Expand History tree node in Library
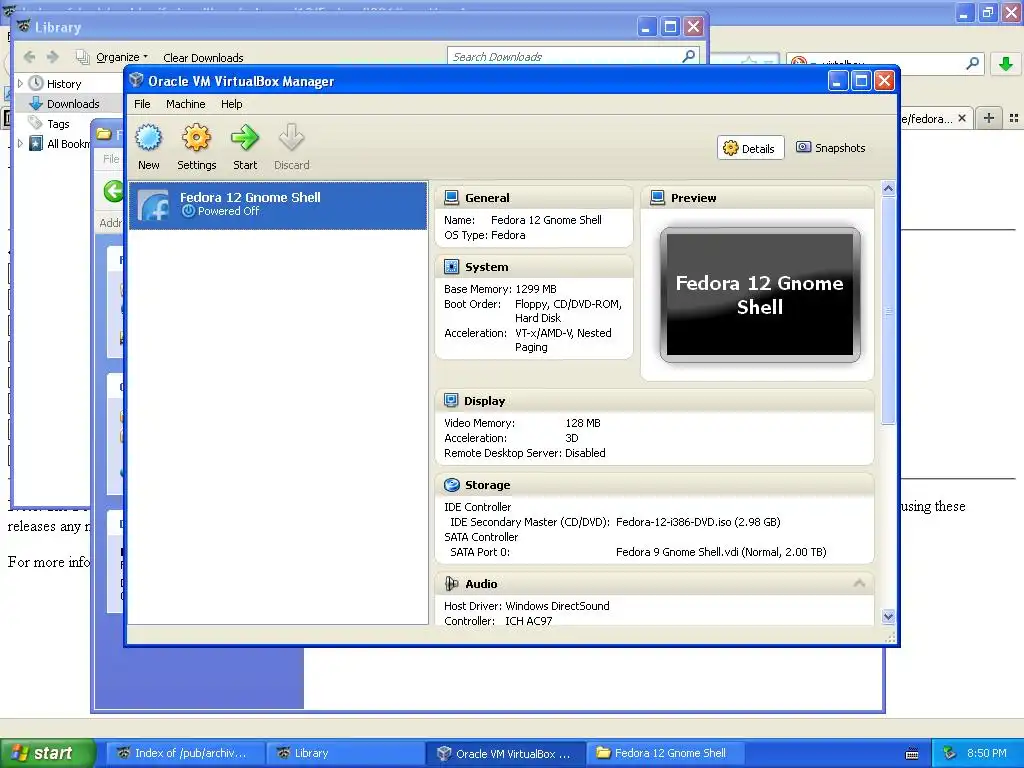This screenshot has width=1024, height=768. point(20,84)
